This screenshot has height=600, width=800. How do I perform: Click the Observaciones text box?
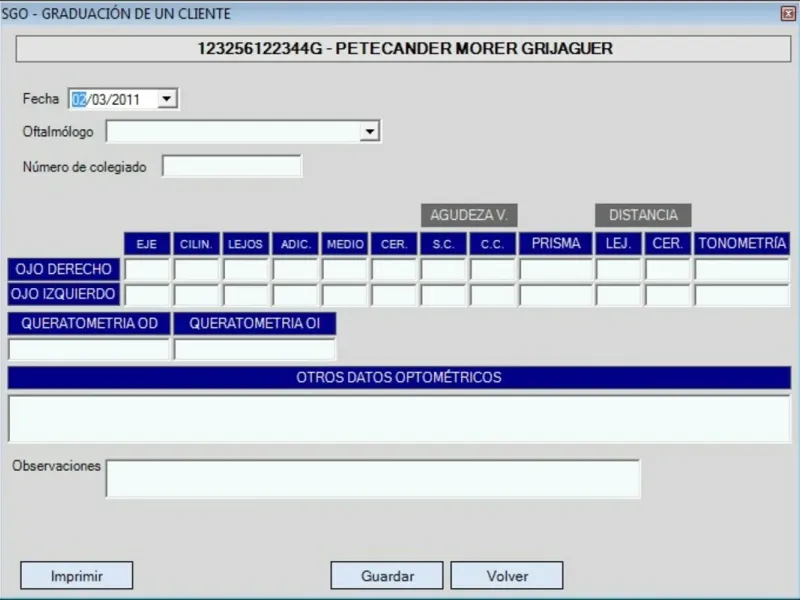click(x=373, y=479)
